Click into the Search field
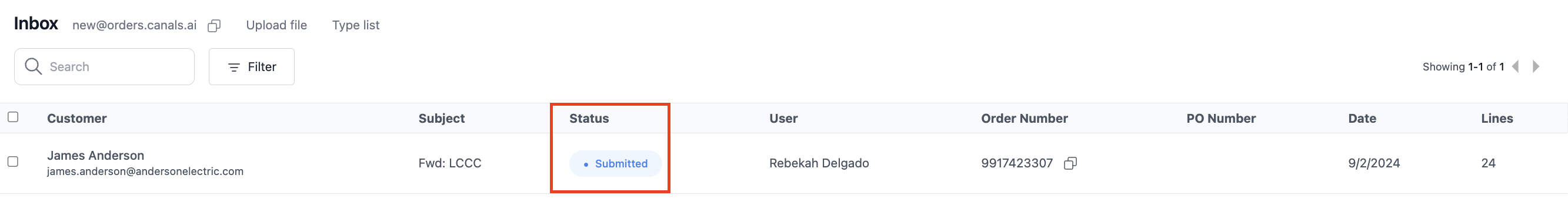1568x222 pixels. click(104, 67)
